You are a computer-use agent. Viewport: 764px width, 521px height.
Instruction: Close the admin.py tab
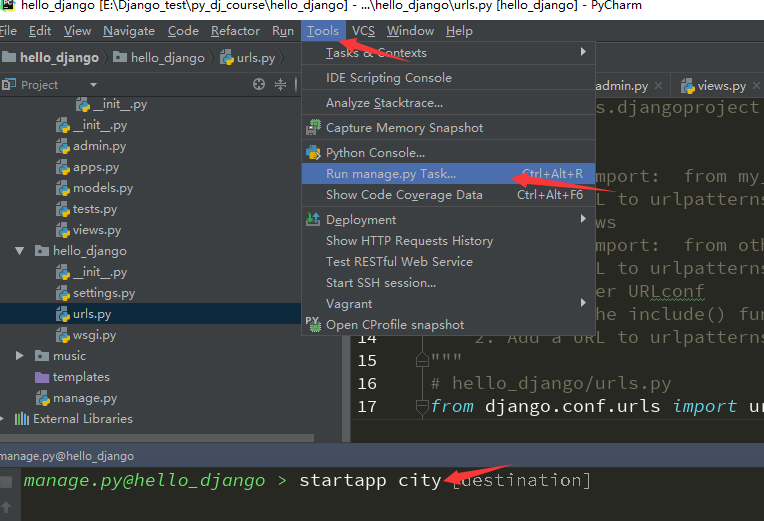(x=658, y=86)
